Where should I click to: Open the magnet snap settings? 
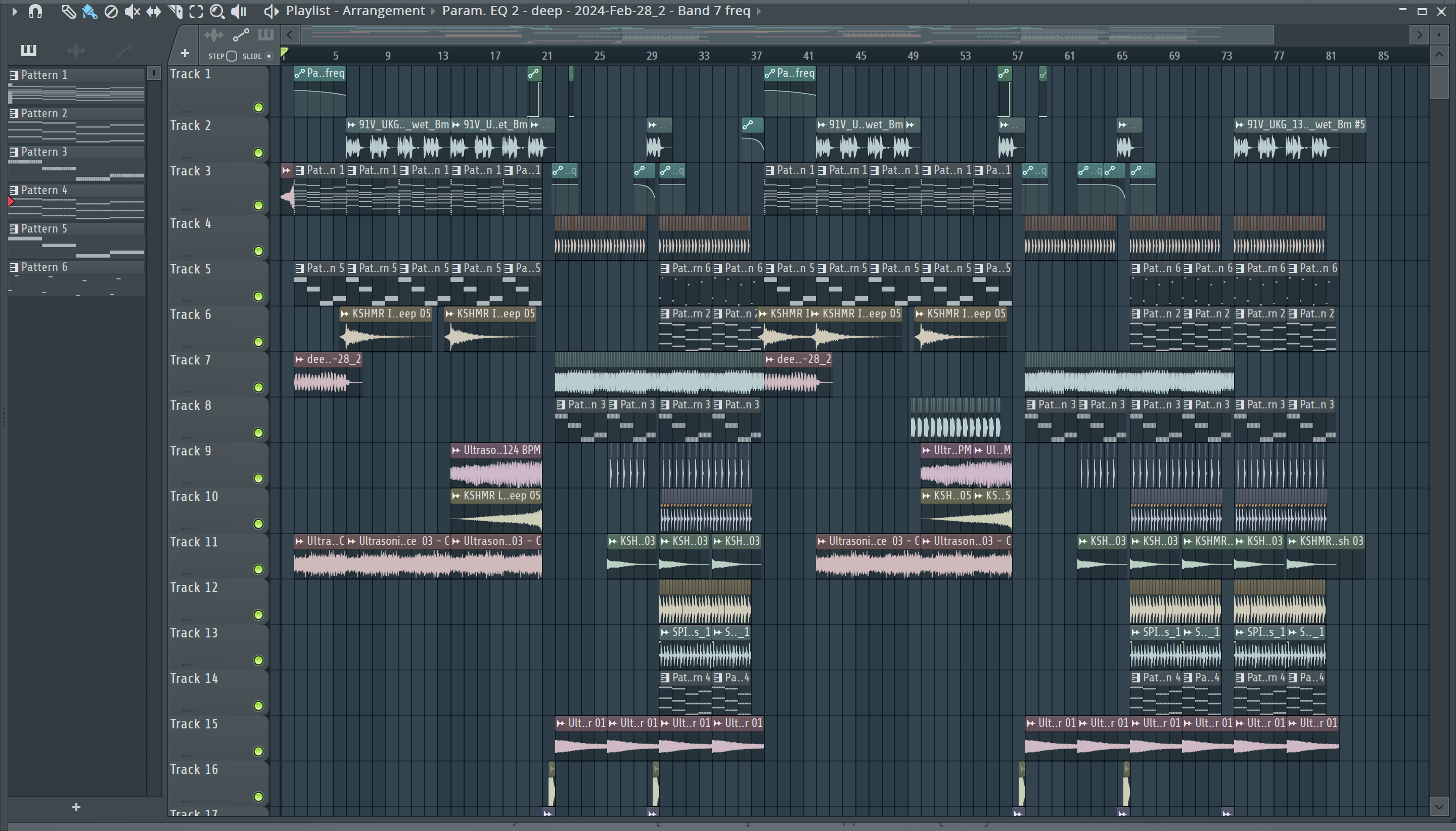point(35,11)
